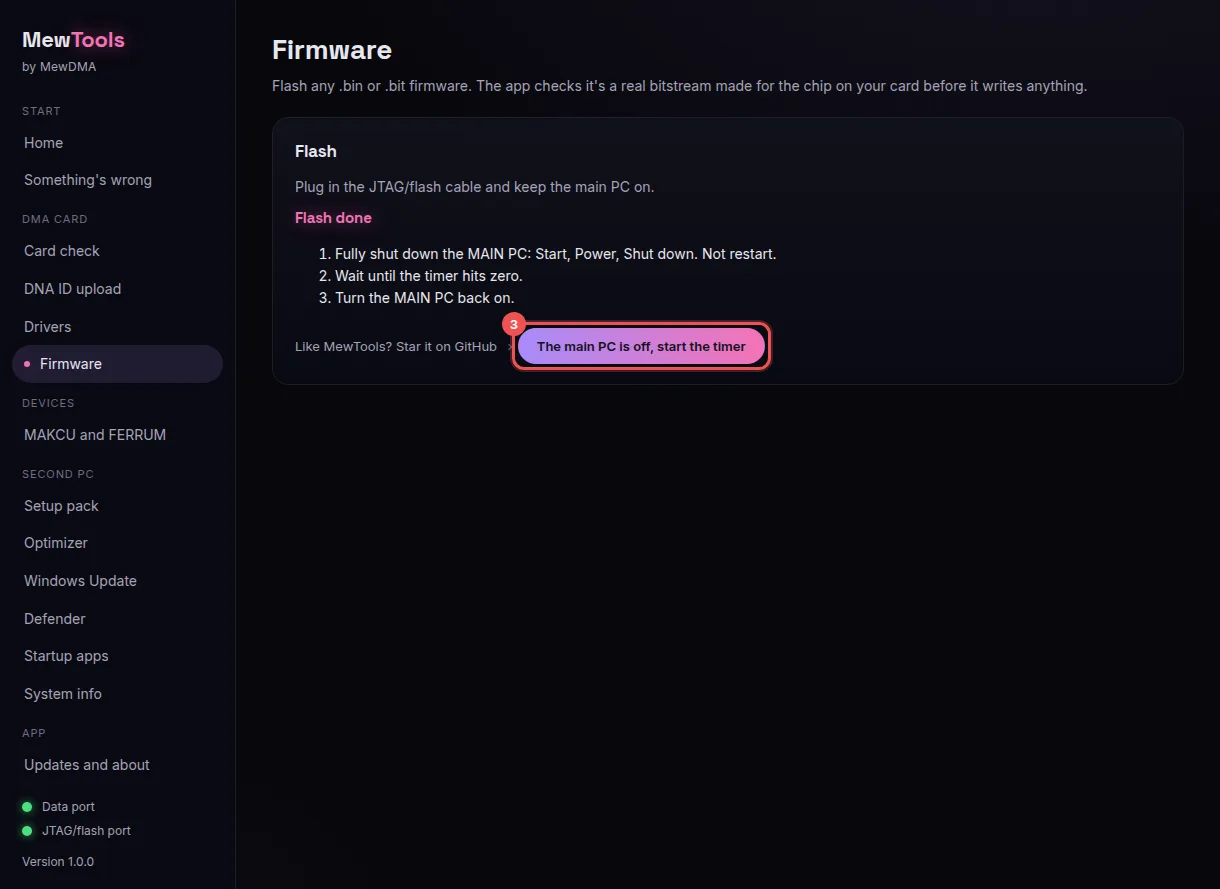Click the green JTAG/flash port status dot
1220x889 pixels.
pos(27,831)
